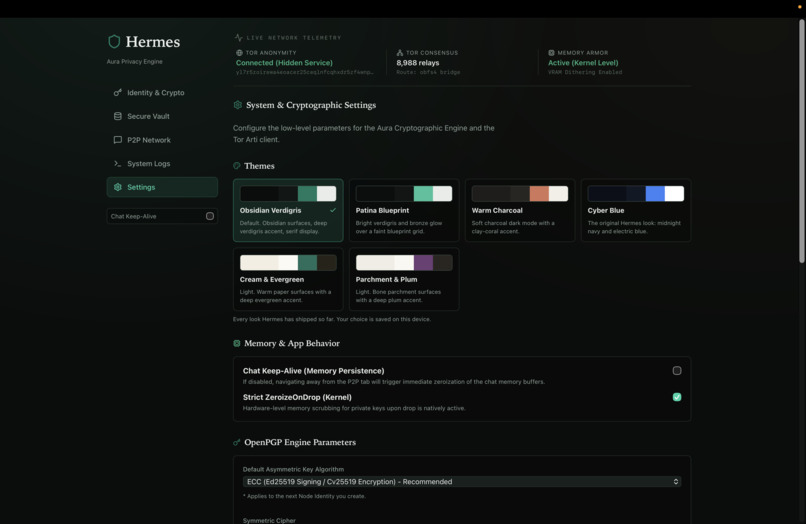The height and width of the screenshot is (524, 806).
Task: Apply the Cyber Blue theme
Action: pyautogui.click(x=636, y=210)
